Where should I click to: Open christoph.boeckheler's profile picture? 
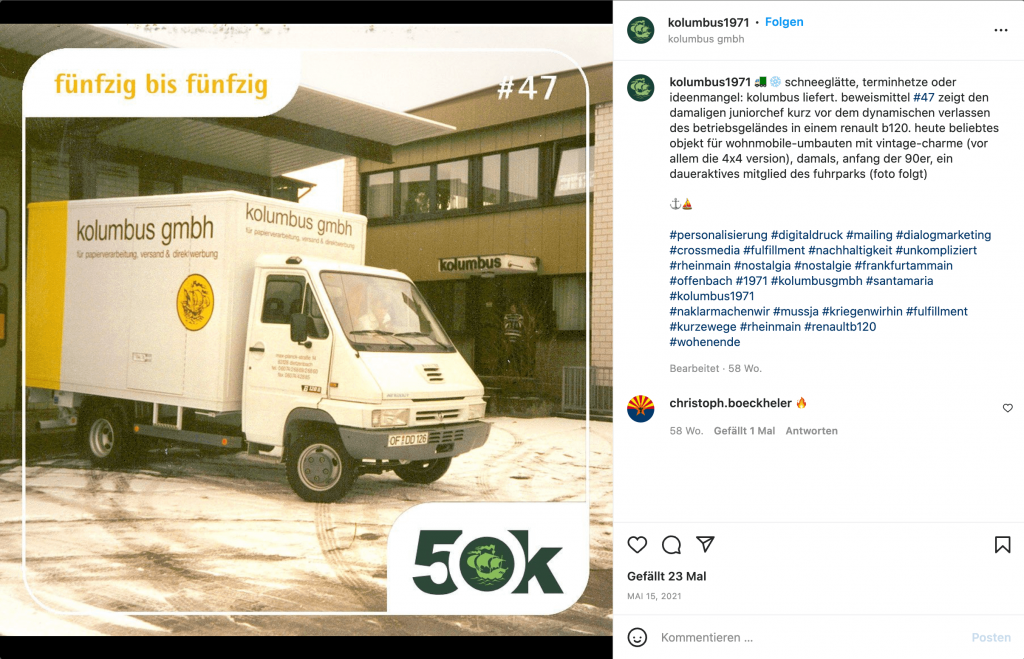tap(641, 409)
